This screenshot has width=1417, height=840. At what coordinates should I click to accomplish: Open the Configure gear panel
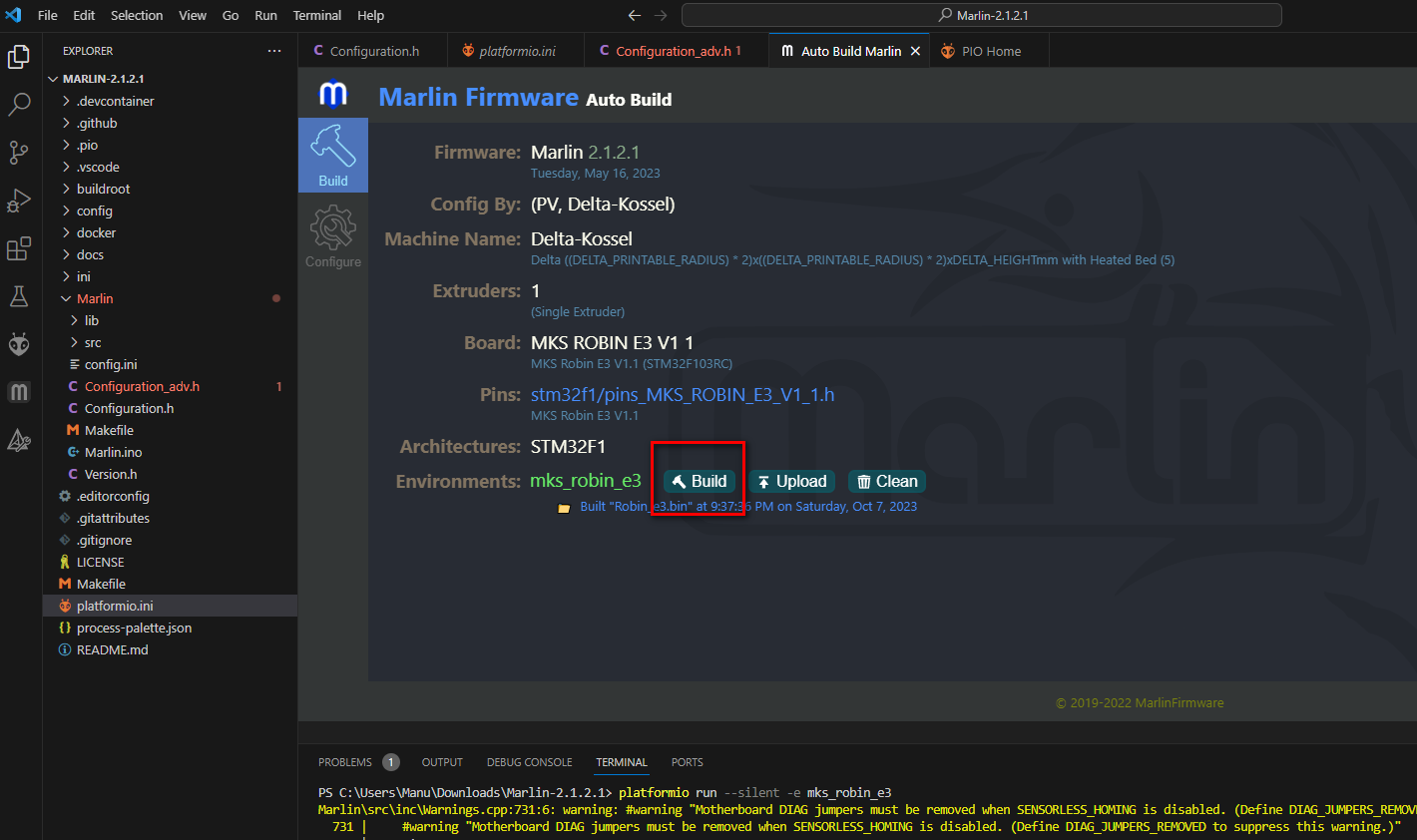(x=333, y=236)
